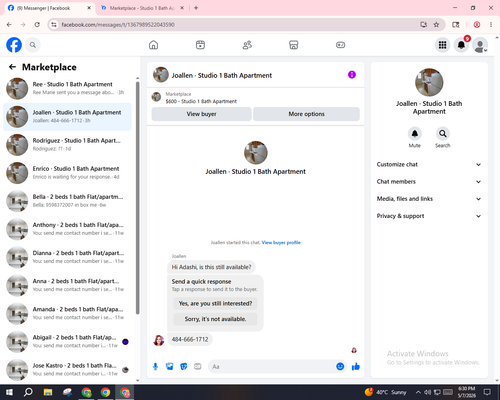Screen dimensions: 500x400
Task: Close the Marketplace browser tab
Action: (182, 8)
